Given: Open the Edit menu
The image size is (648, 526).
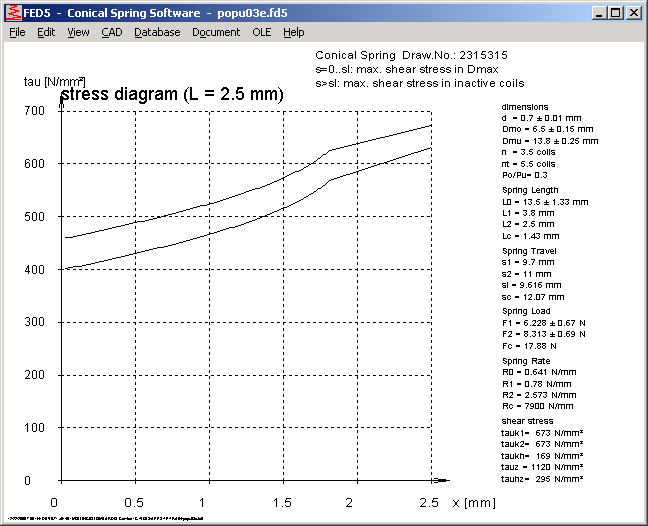Looking at the screenshot, I should click(46, 32).
